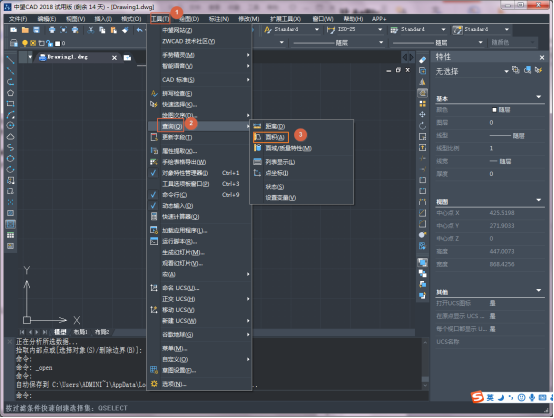Click the Save disk icon in toolbar
This screenshot has width=554, height=418.
[36, 30]
